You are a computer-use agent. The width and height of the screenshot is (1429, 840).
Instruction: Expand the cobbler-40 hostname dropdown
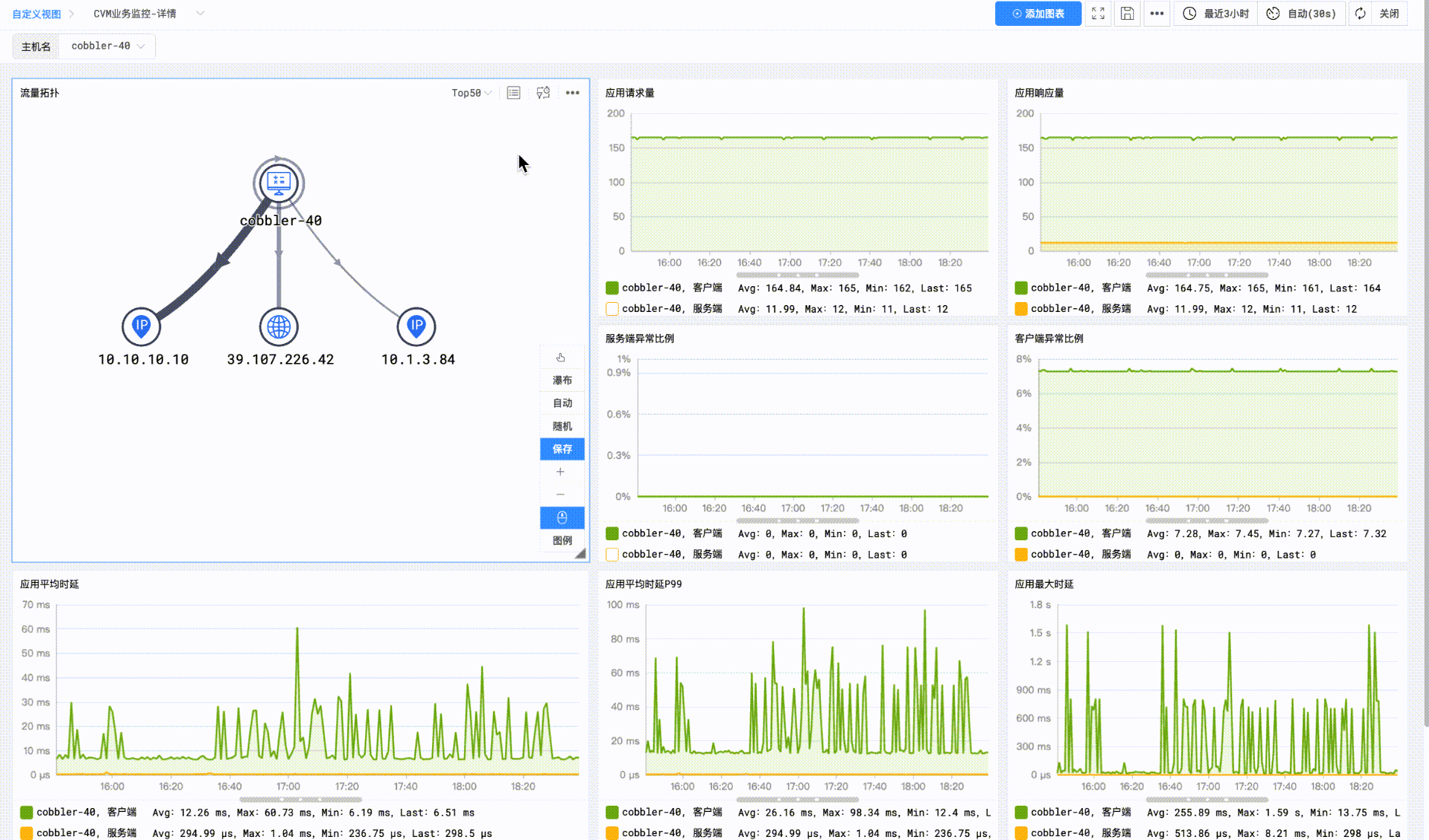click(x=107, y=46)
